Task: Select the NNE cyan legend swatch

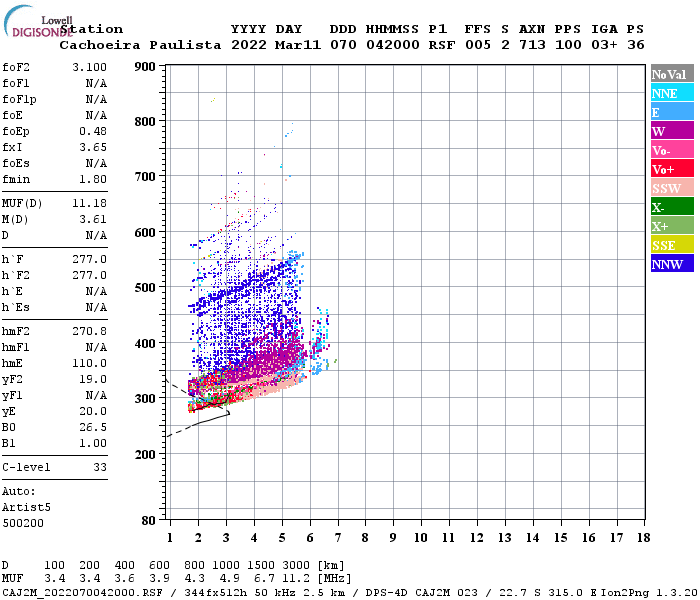Action: click(672, 92)
